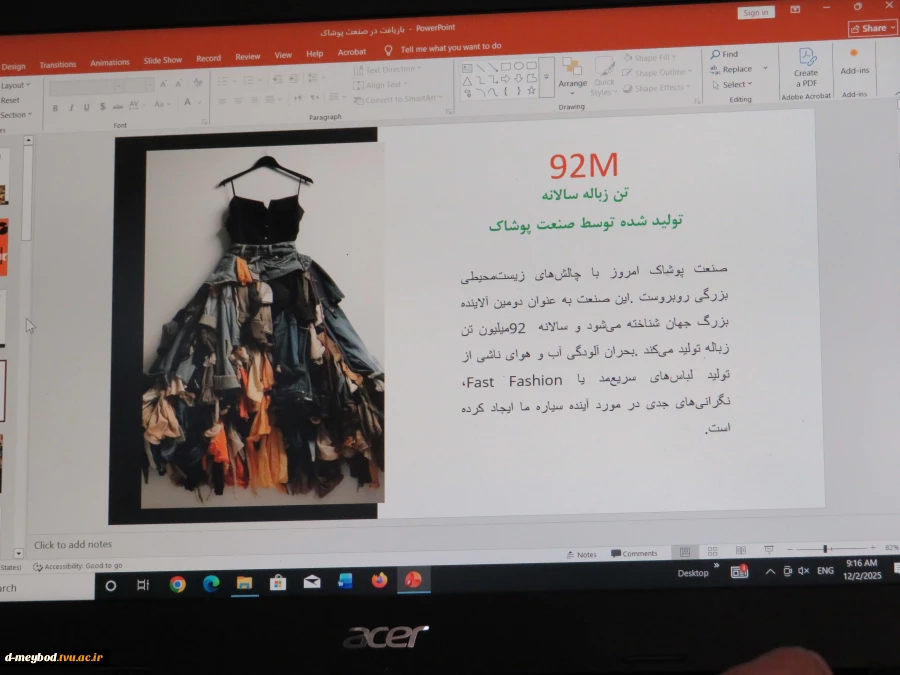Click the Sign in button
The width and height of the screenshot is (900, 675).
point(755,12)
